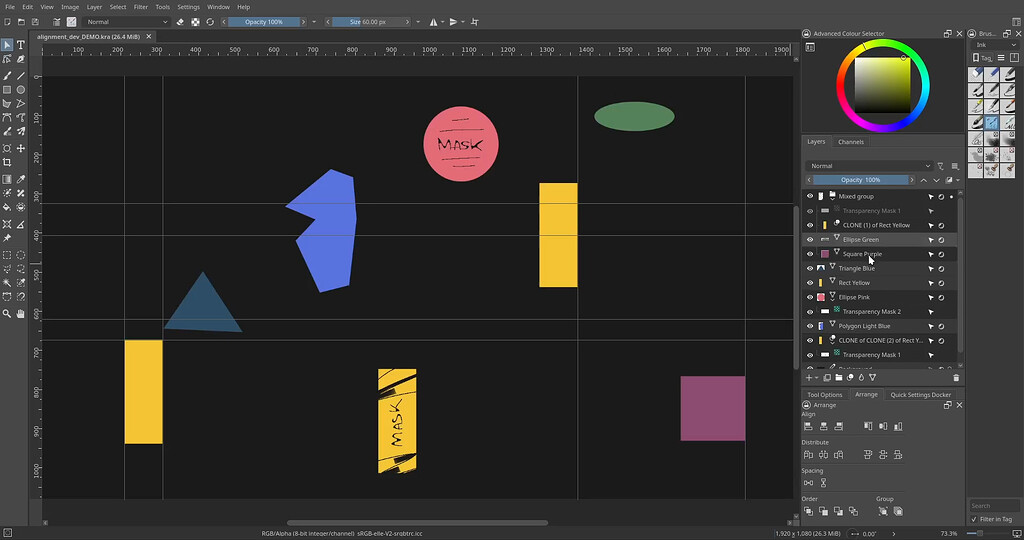Open the Filter menu
This screenshot has height=540, width=1024.
[x=140, y=7]
